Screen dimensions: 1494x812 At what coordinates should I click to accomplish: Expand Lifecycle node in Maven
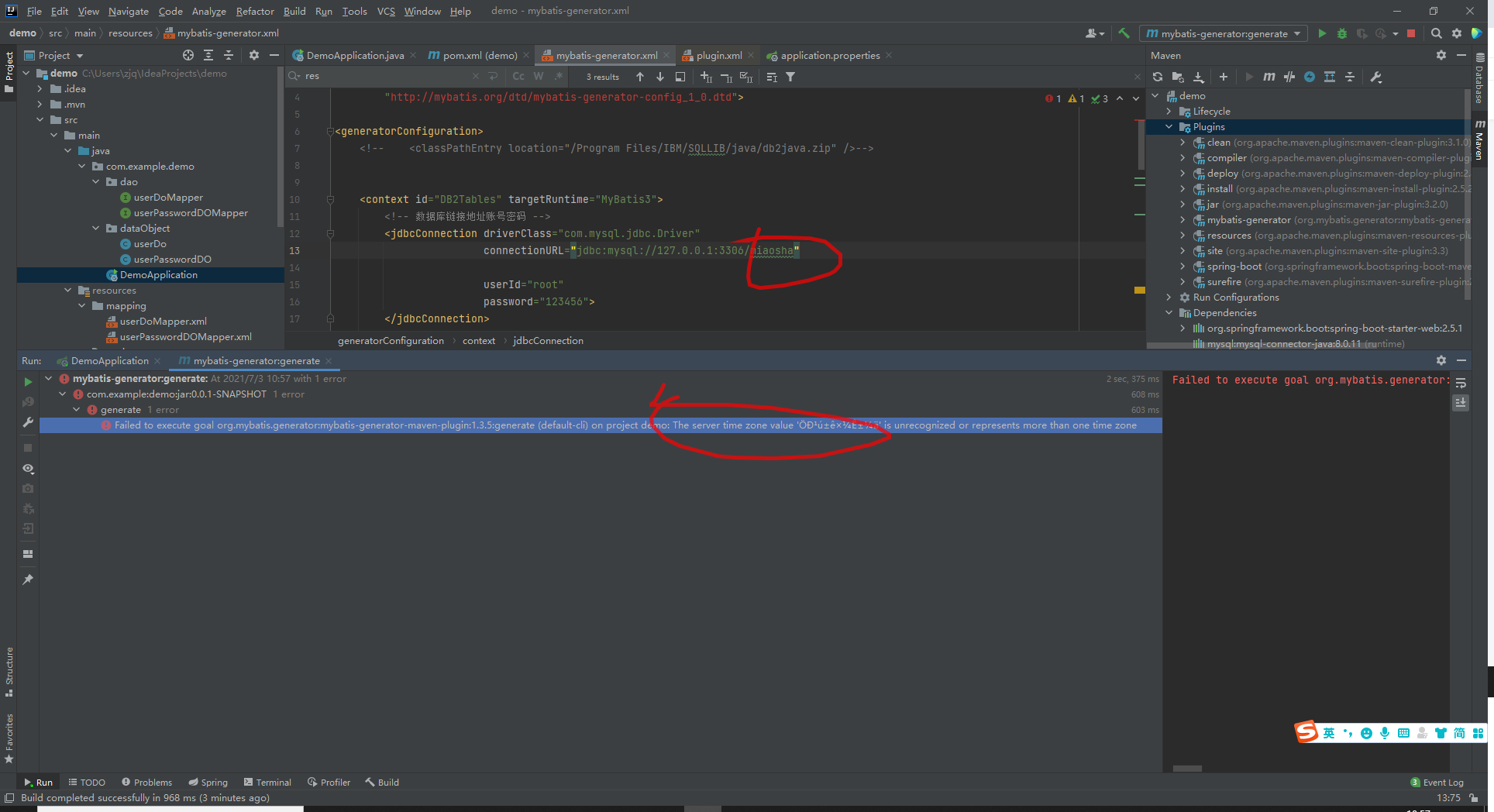(1169, 112)
